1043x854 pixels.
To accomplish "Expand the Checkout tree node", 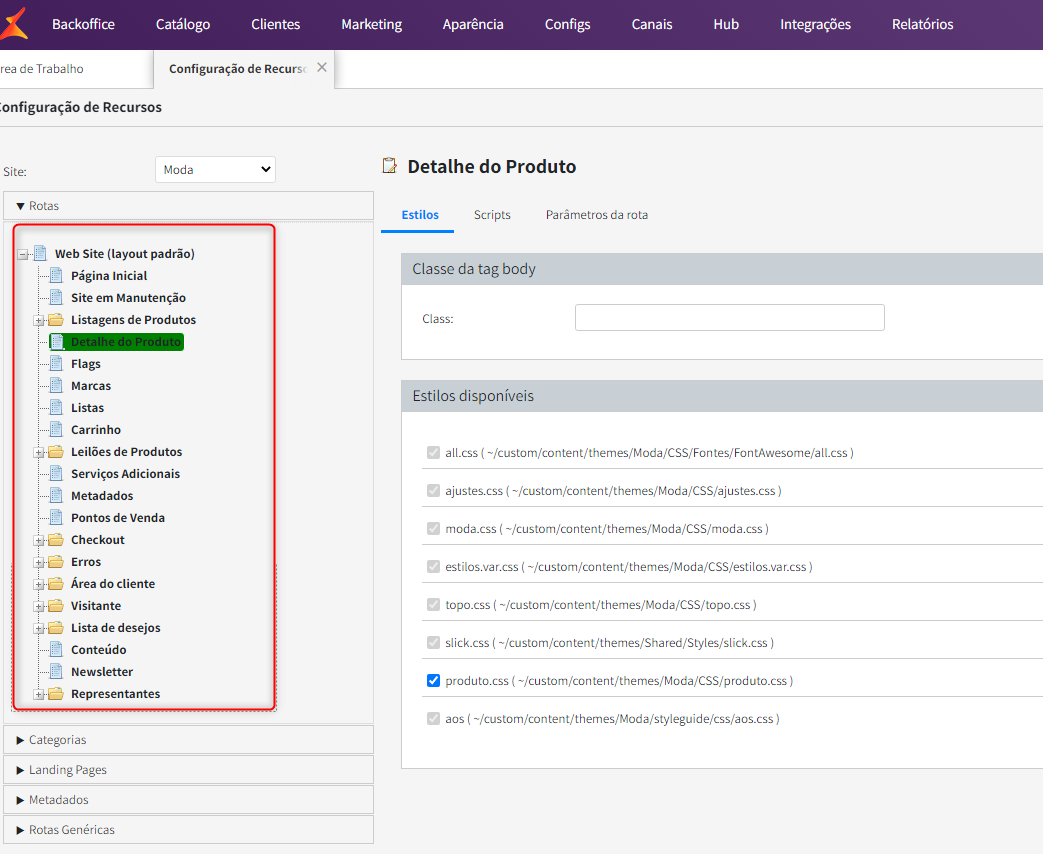I will tap(39, 540).
